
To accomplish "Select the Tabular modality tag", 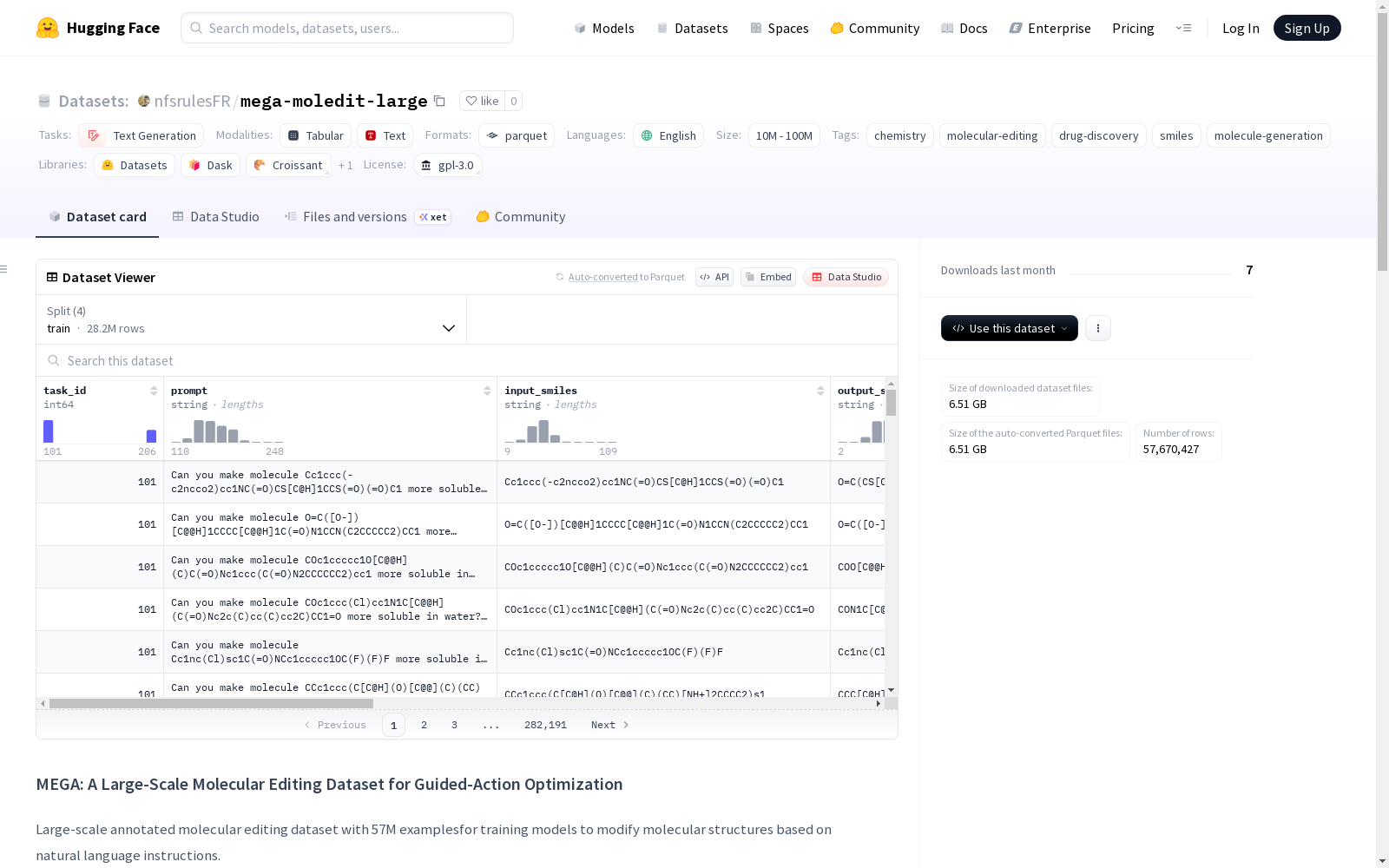I will click(316, 135).
